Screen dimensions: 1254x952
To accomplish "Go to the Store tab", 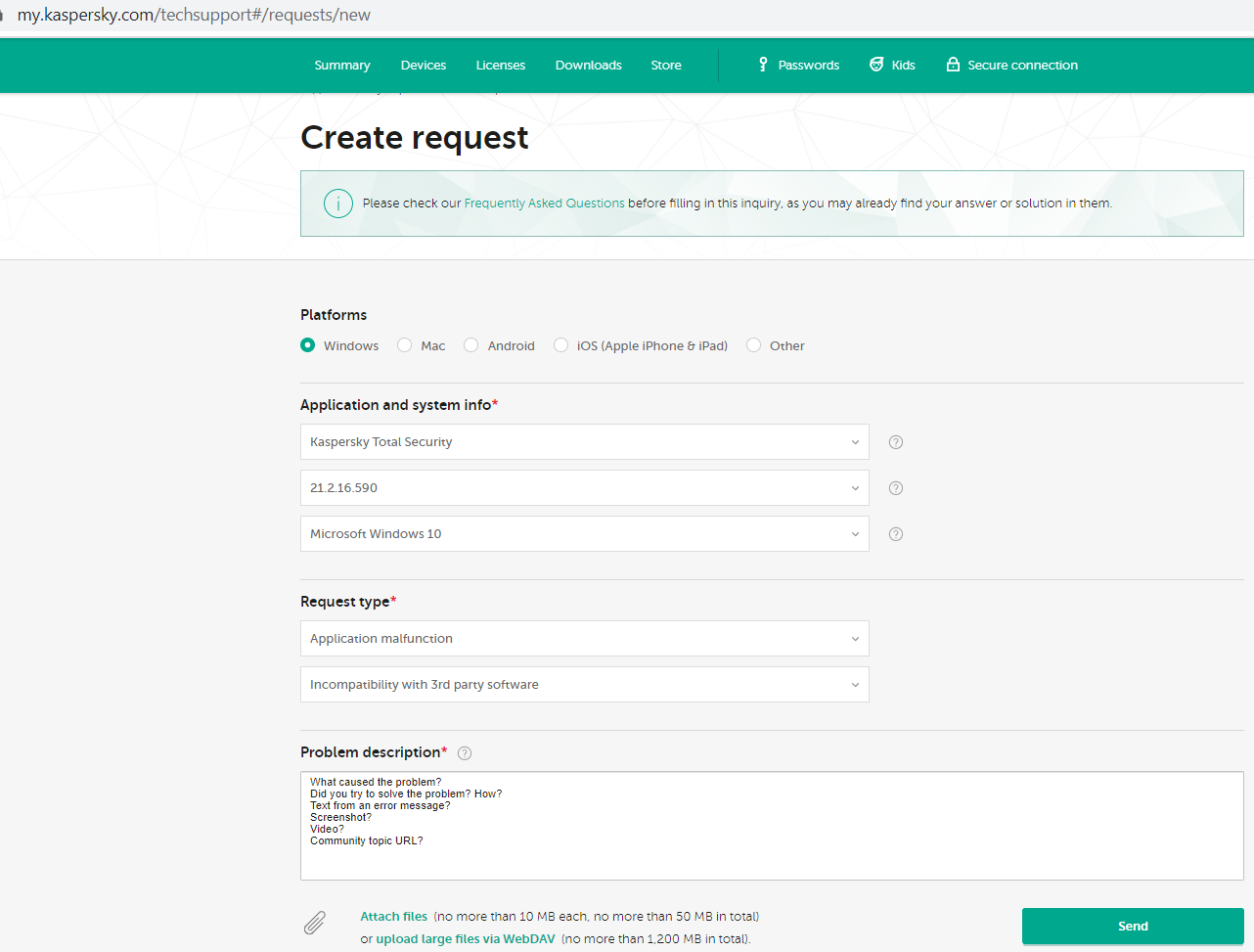I will [666, 66].
